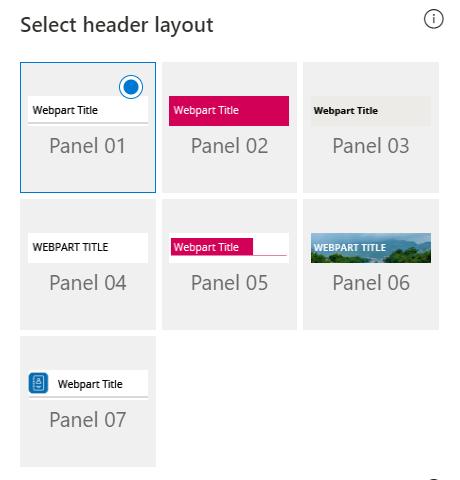
Task: Open the info icon beside header layout
Action: pyautogui.click(x=433, y=19)
